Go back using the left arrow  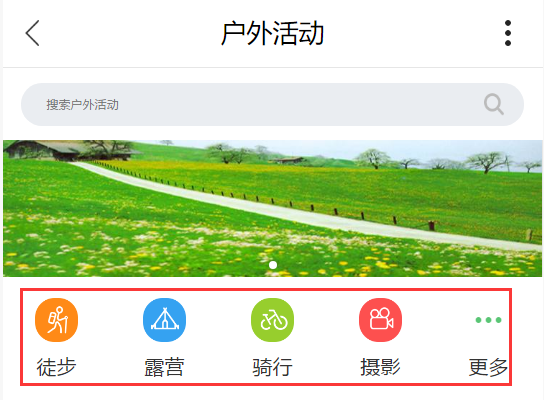tap(32, 33)
